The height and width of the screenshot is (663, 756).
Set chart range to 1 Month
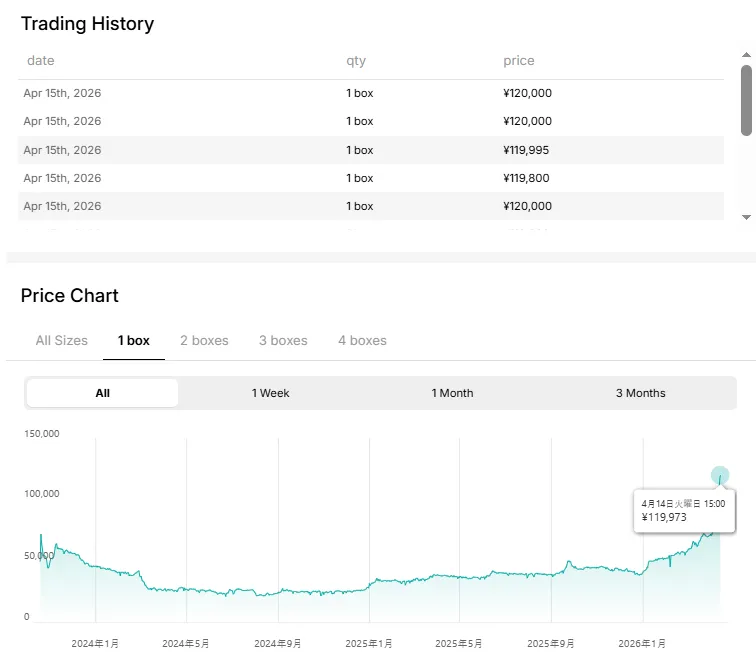click(452, 393)
